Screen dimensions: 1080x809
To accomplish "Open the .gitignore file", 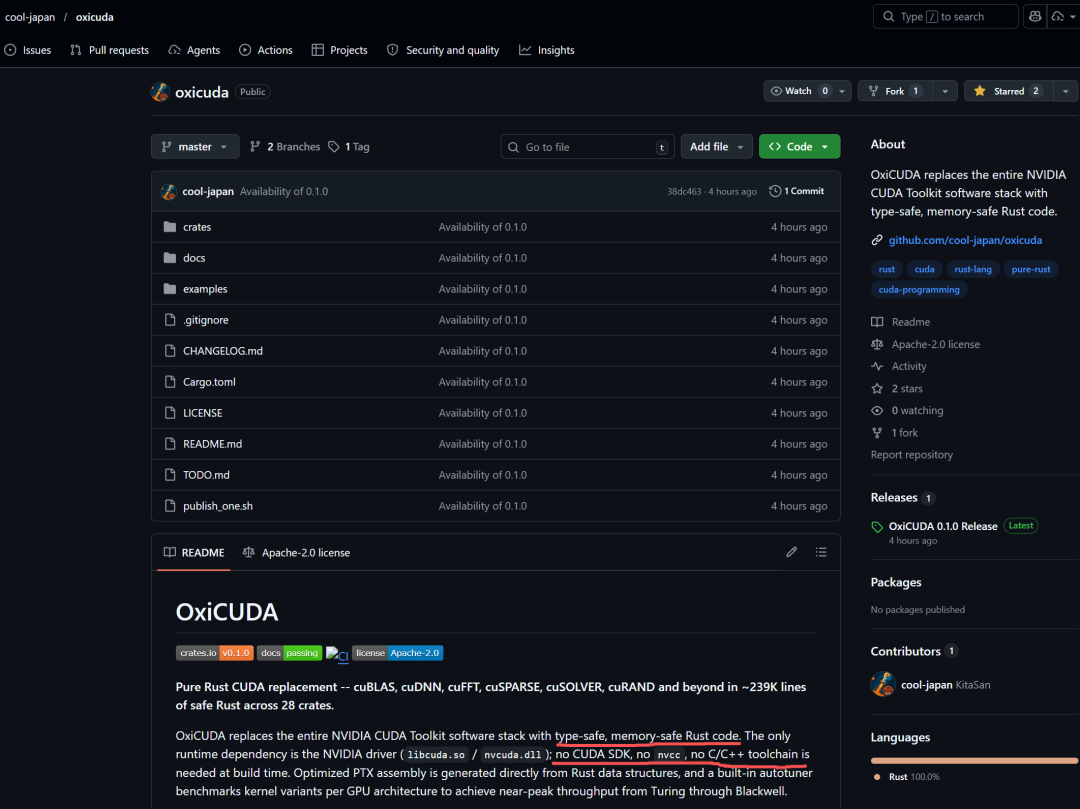I will coord(206,320).
